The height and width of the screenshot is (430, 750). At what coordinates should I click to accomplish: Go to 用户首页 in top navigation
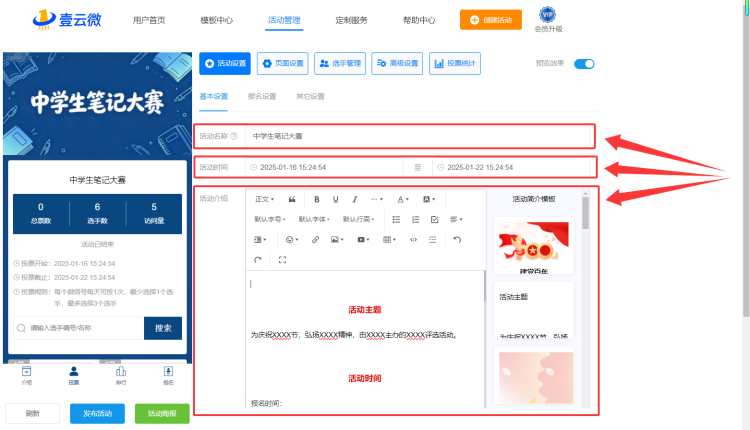pyautogui.click(x=149, y=20)
